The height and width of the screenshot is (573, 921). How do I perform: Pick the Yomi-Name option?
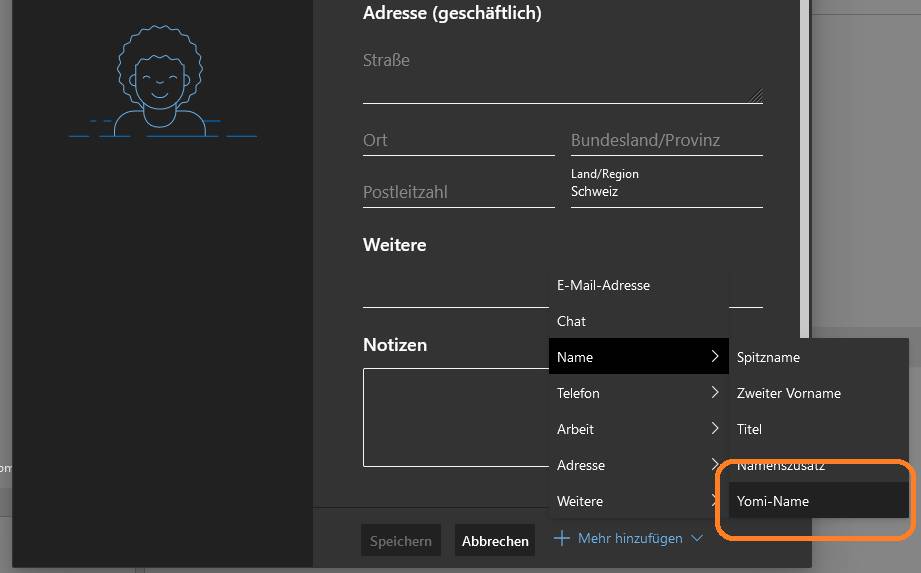[772, 501]
